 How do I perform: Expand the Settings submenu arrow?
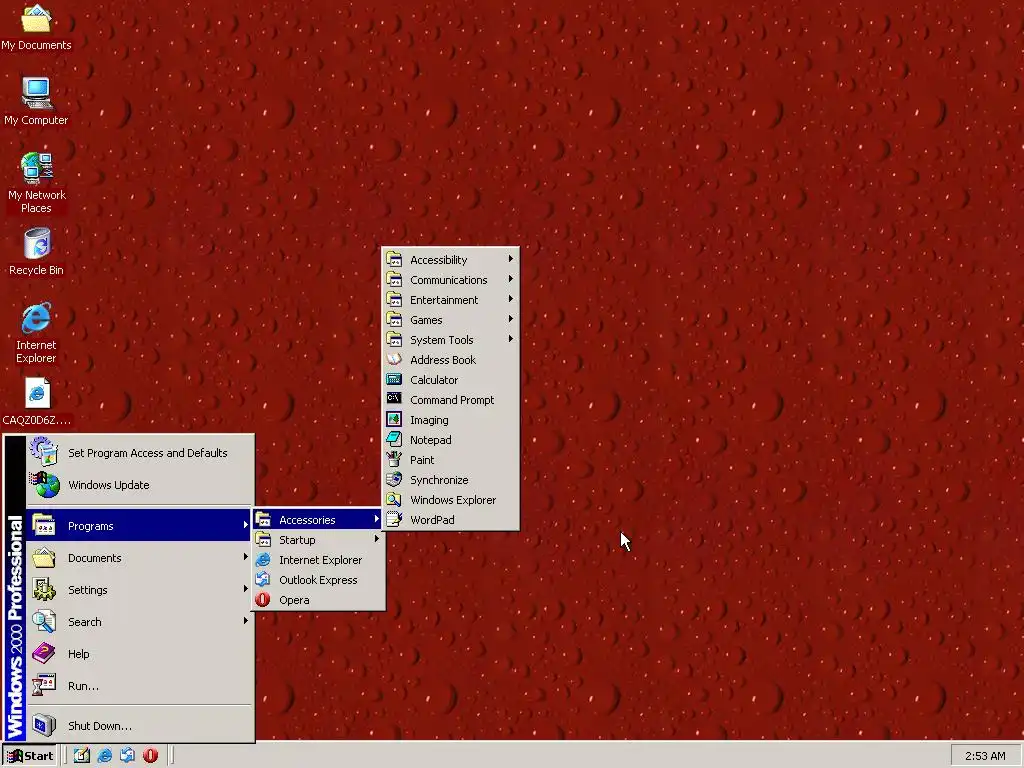coord(246,589)
